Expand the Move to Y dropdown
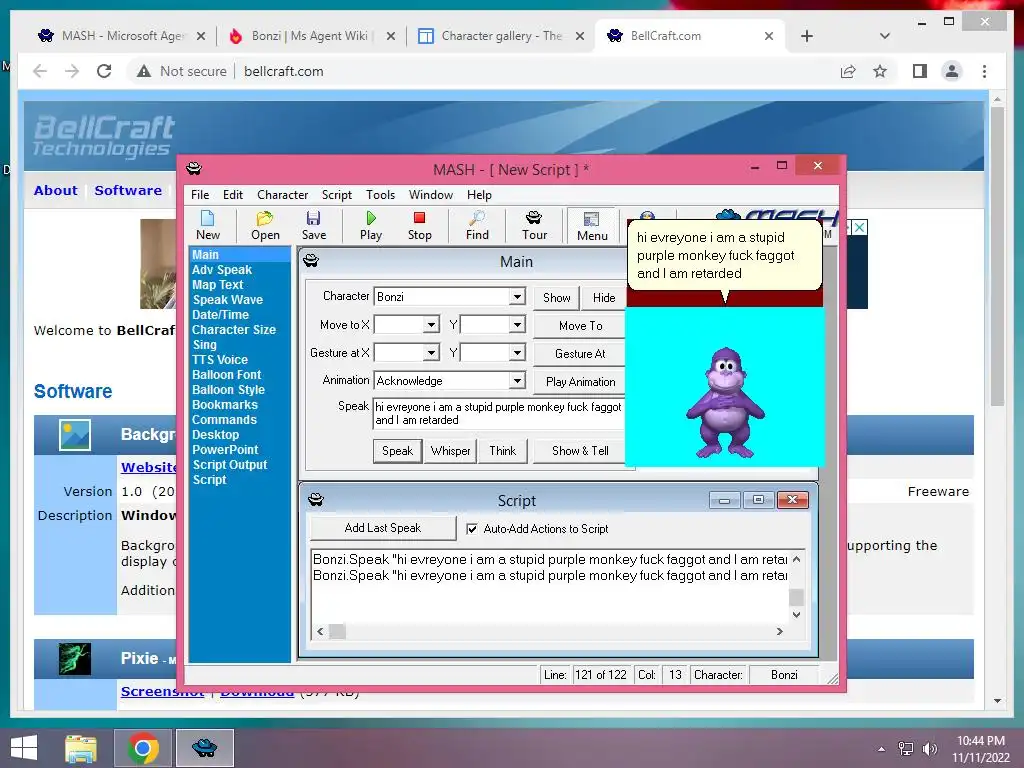Image resolution: width=1024 pixels, height=768 pixels. click(517, 325)
